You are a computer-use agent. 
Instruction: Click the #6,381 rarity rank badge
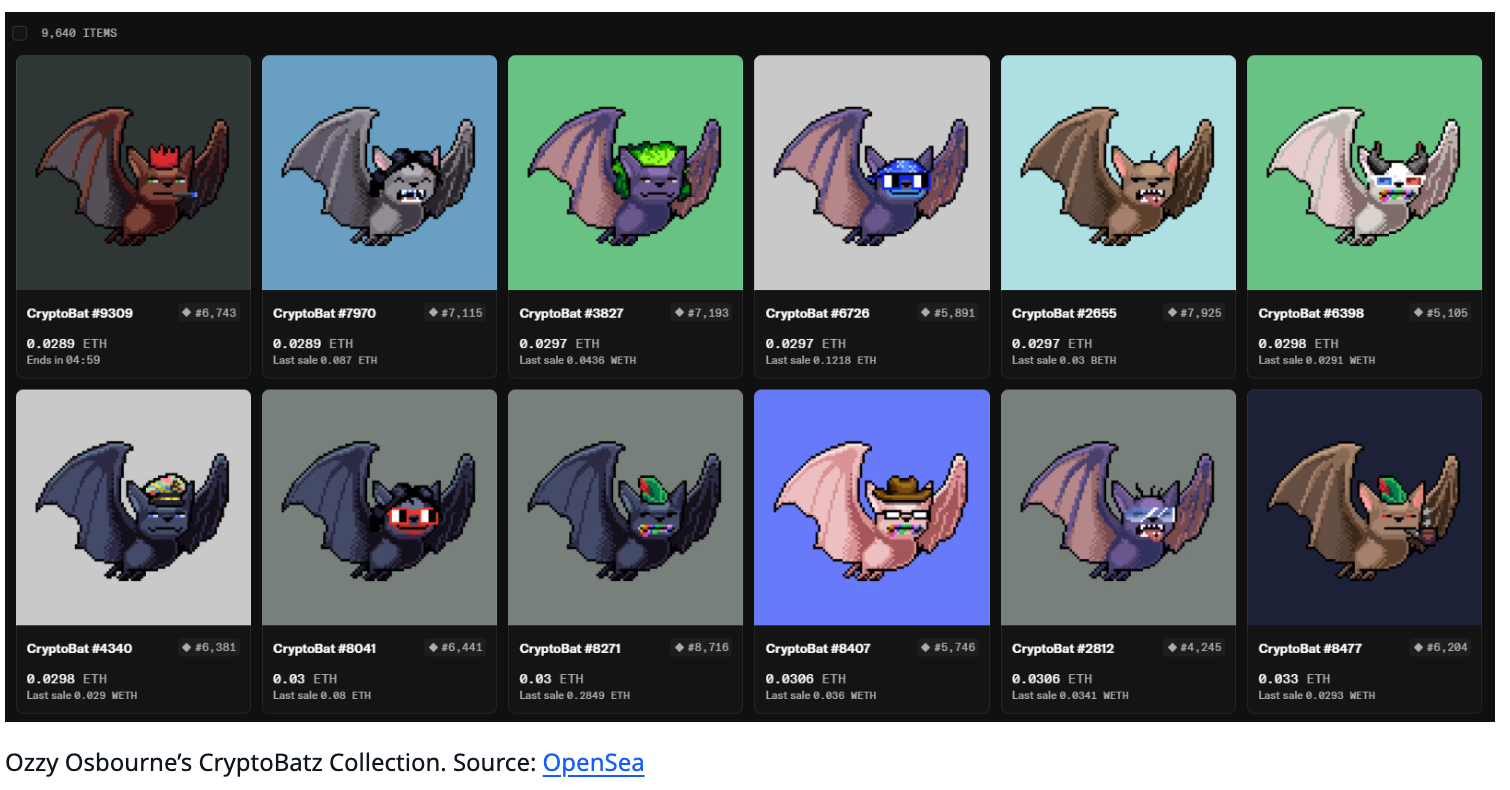point(210,647)
